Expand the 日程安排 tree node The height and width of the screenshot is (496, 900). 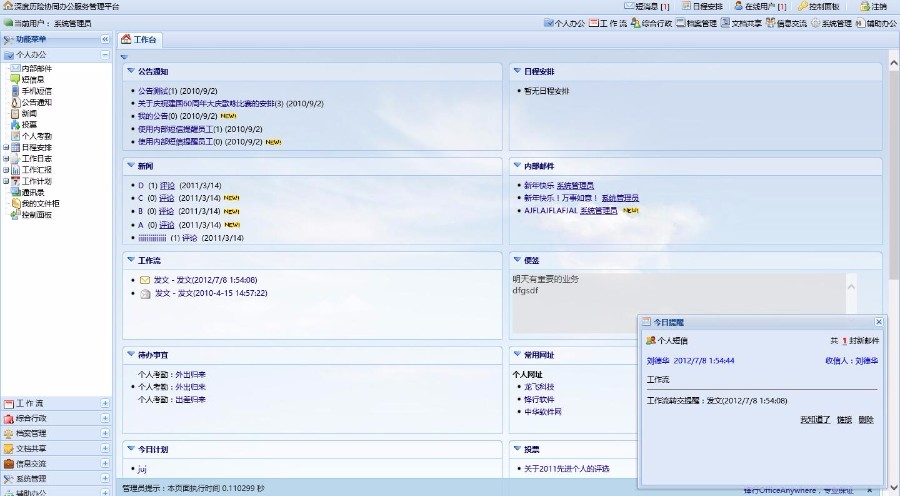(6, 147)
